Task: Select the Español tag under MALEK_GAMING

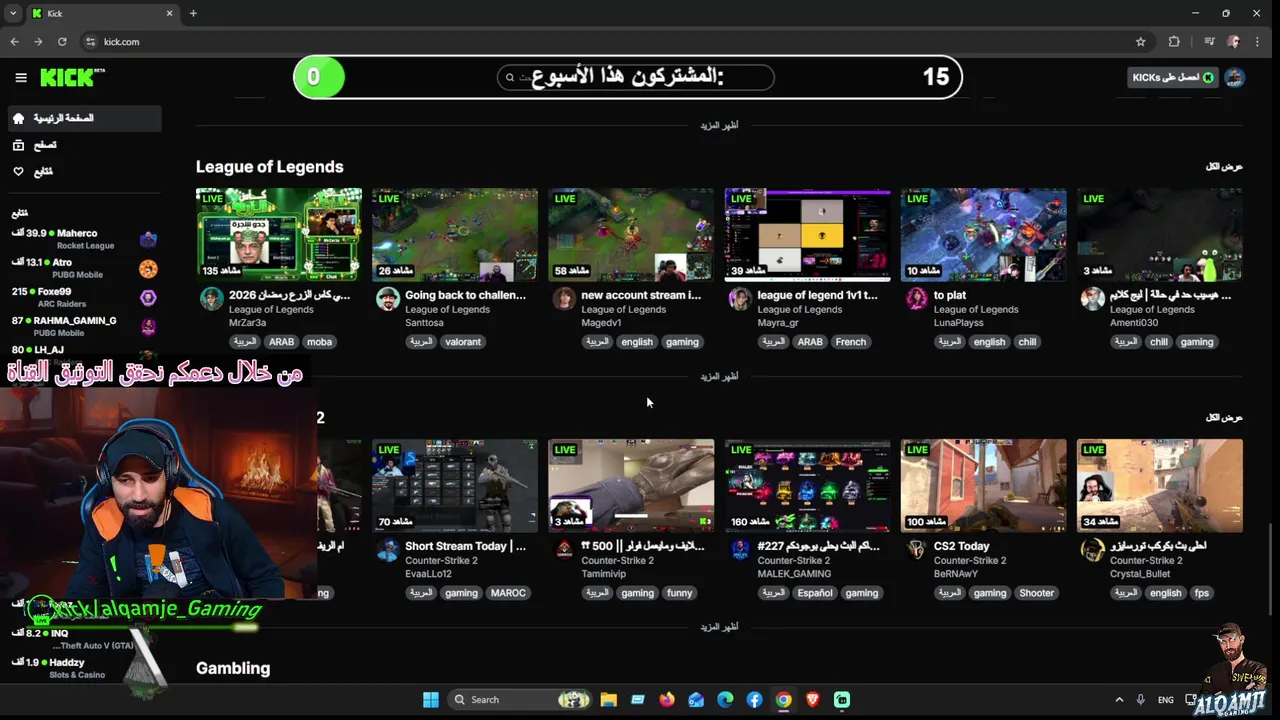Action: [814, 593]
